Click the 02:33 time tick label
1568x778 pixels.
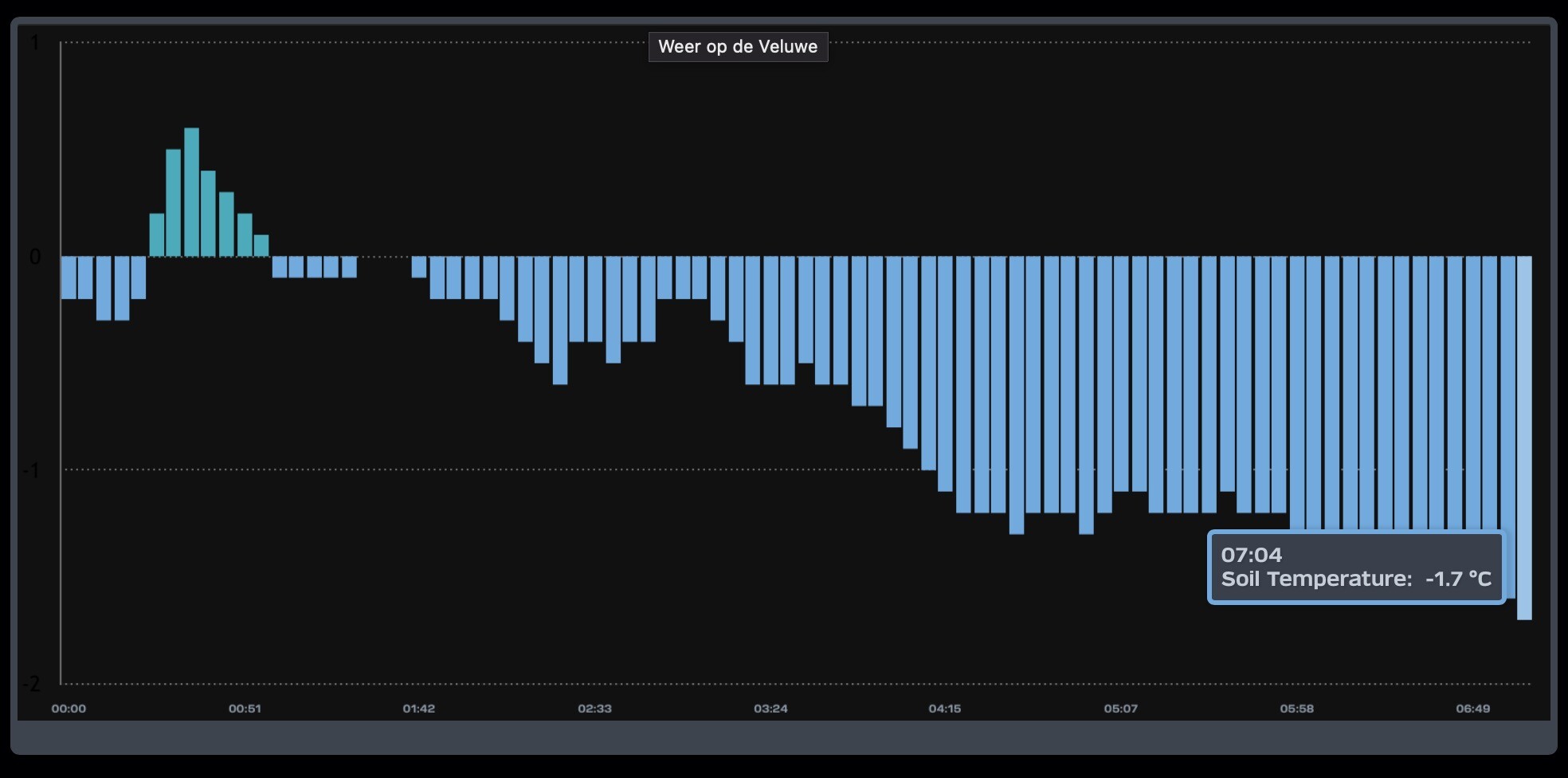[594, 708]
